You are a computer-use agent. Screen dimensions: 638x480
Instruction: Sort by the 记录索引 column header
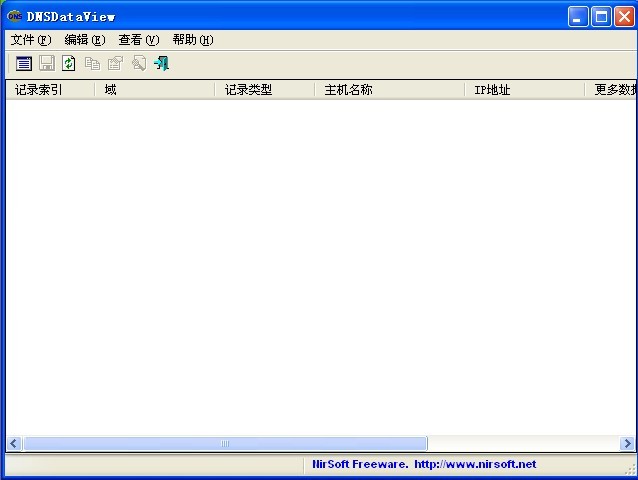[50, 89]
